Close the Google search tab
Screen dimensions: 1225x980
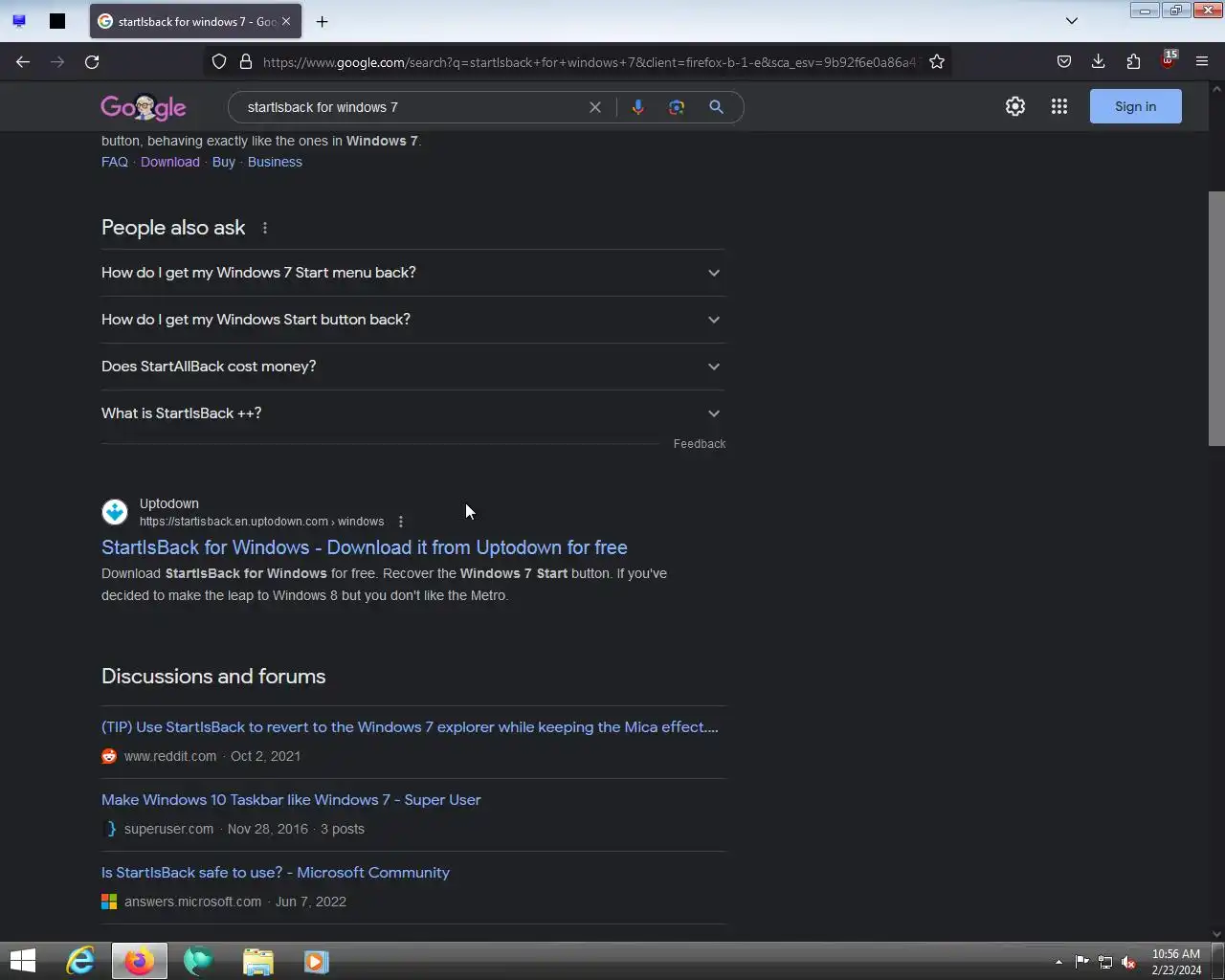(286, 21)
